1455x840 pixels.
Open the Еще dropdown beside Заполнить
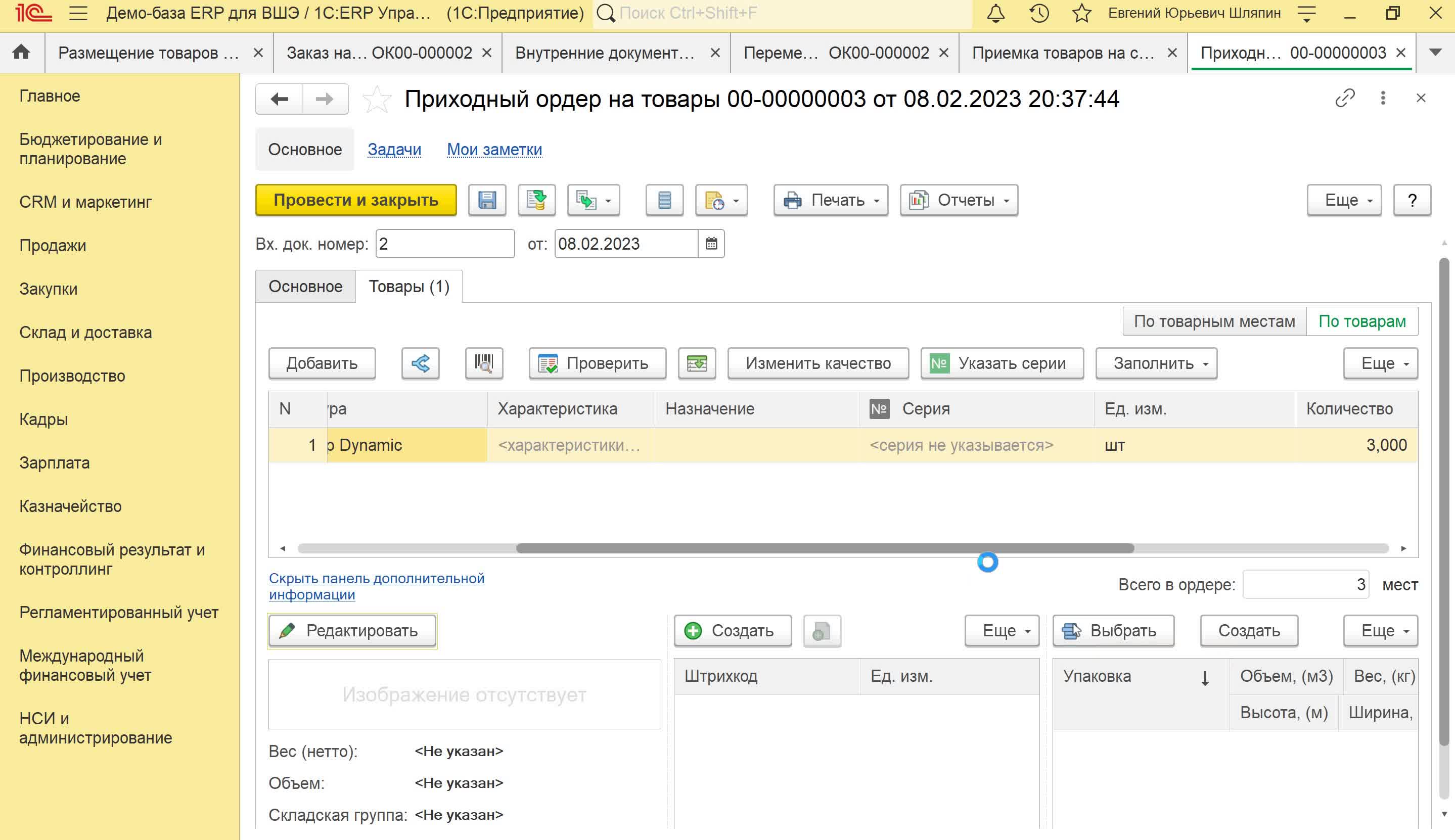tap(1381, 363)
